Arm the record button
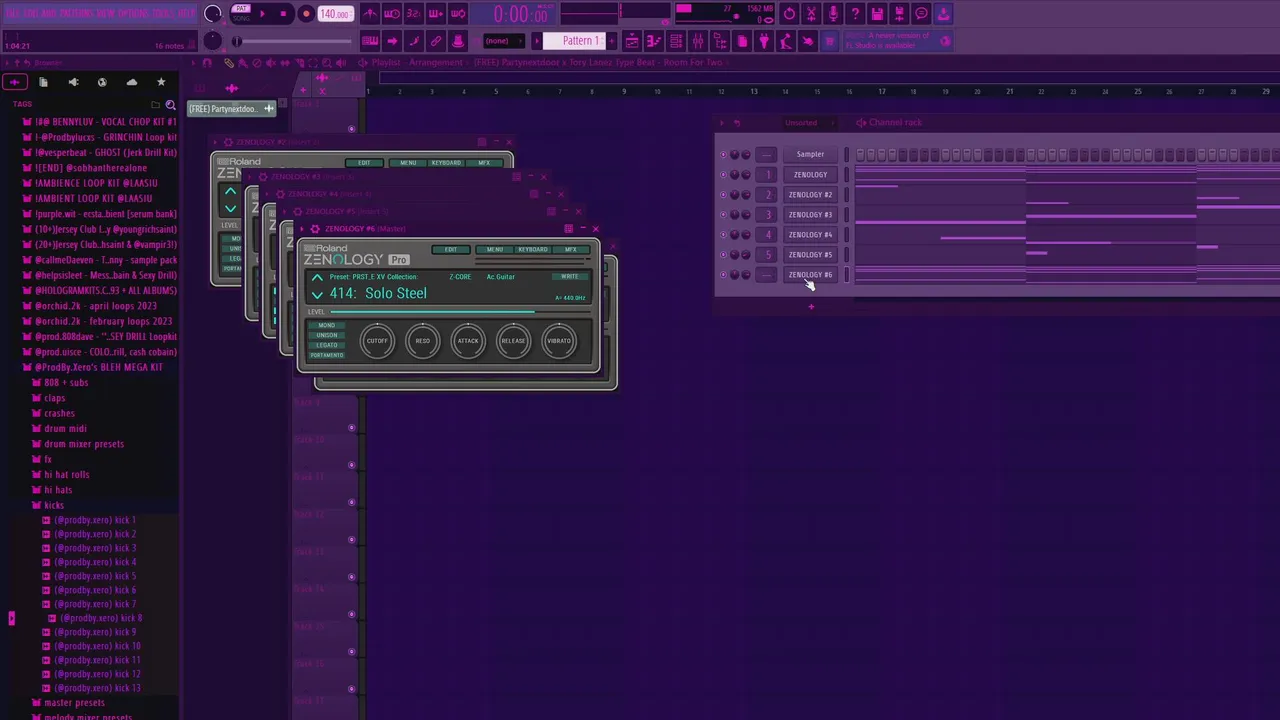1280x720 pixels. (x=306, y=14)
